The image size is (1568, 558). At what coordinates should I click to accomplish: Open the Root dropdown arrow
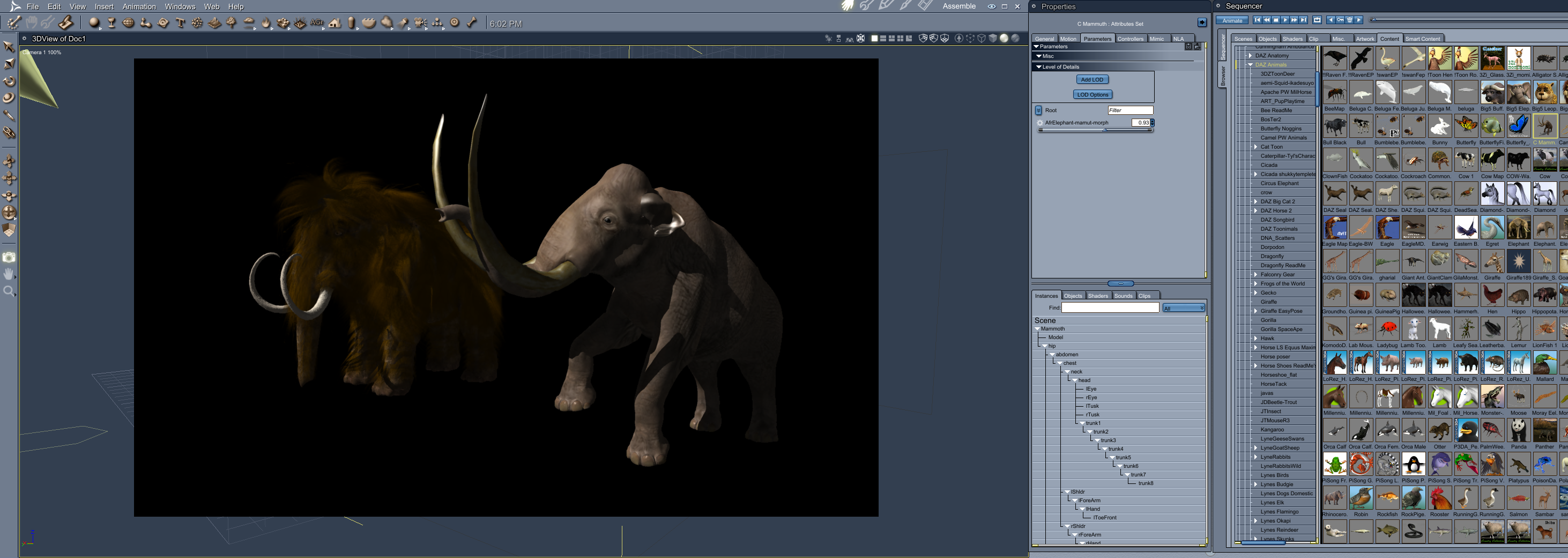1038,111
